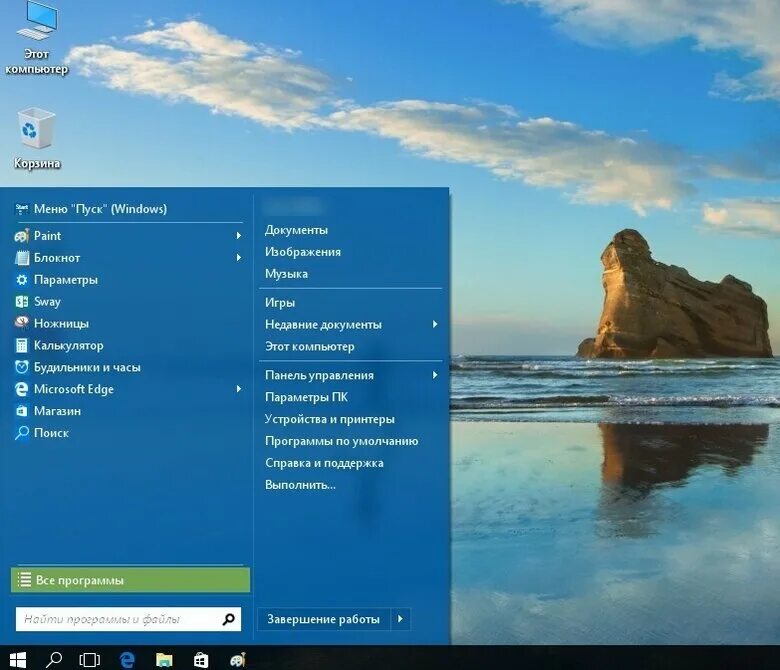The image size is (780, 670).
Task: Open Справка и поддержка
Action: pos(324,463)
